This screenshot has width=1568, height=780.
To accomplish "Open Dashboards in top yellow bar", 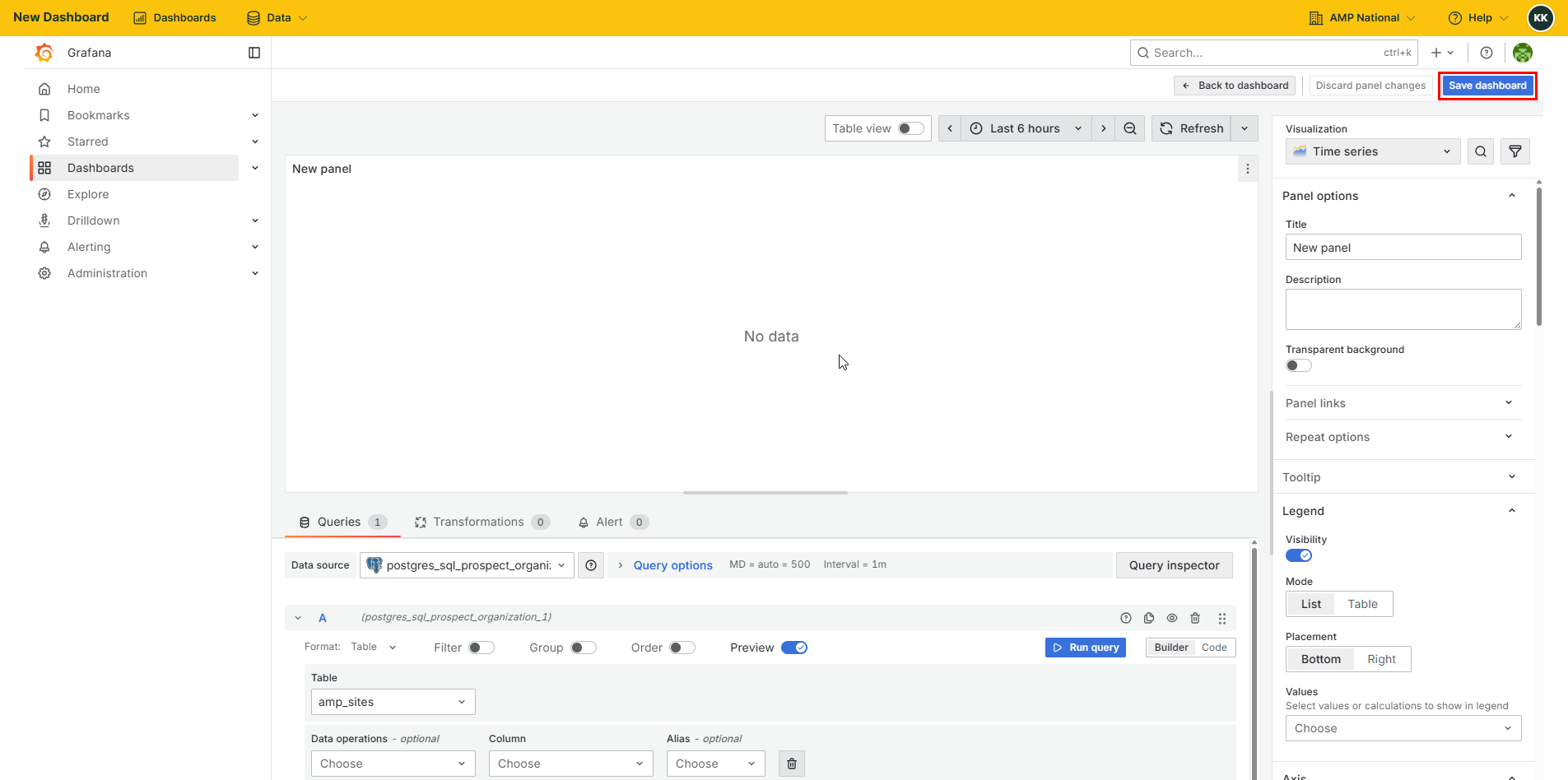I will 174,17.
